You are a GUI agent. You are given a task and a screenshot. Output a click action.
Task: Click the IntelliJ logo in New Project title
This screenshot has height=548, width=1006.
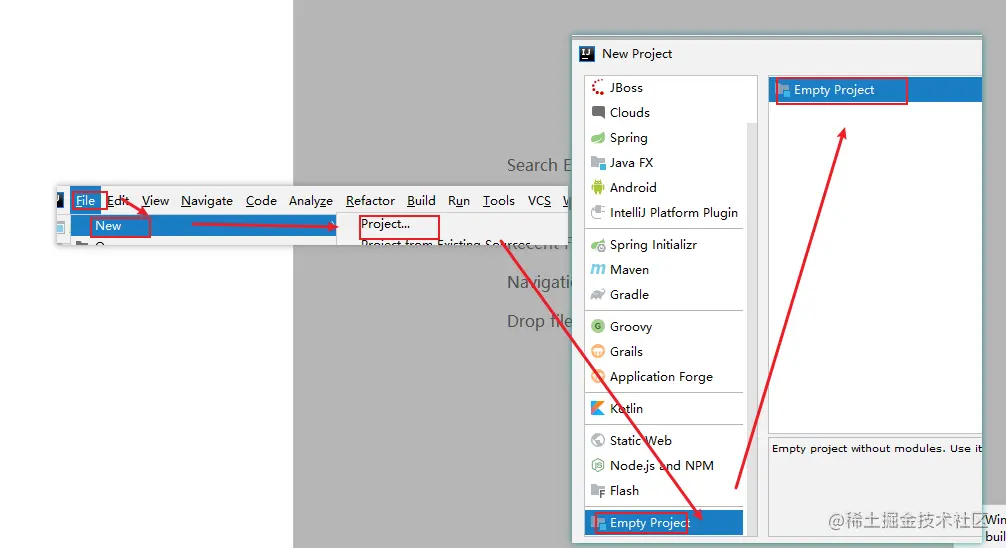(587, 54)
